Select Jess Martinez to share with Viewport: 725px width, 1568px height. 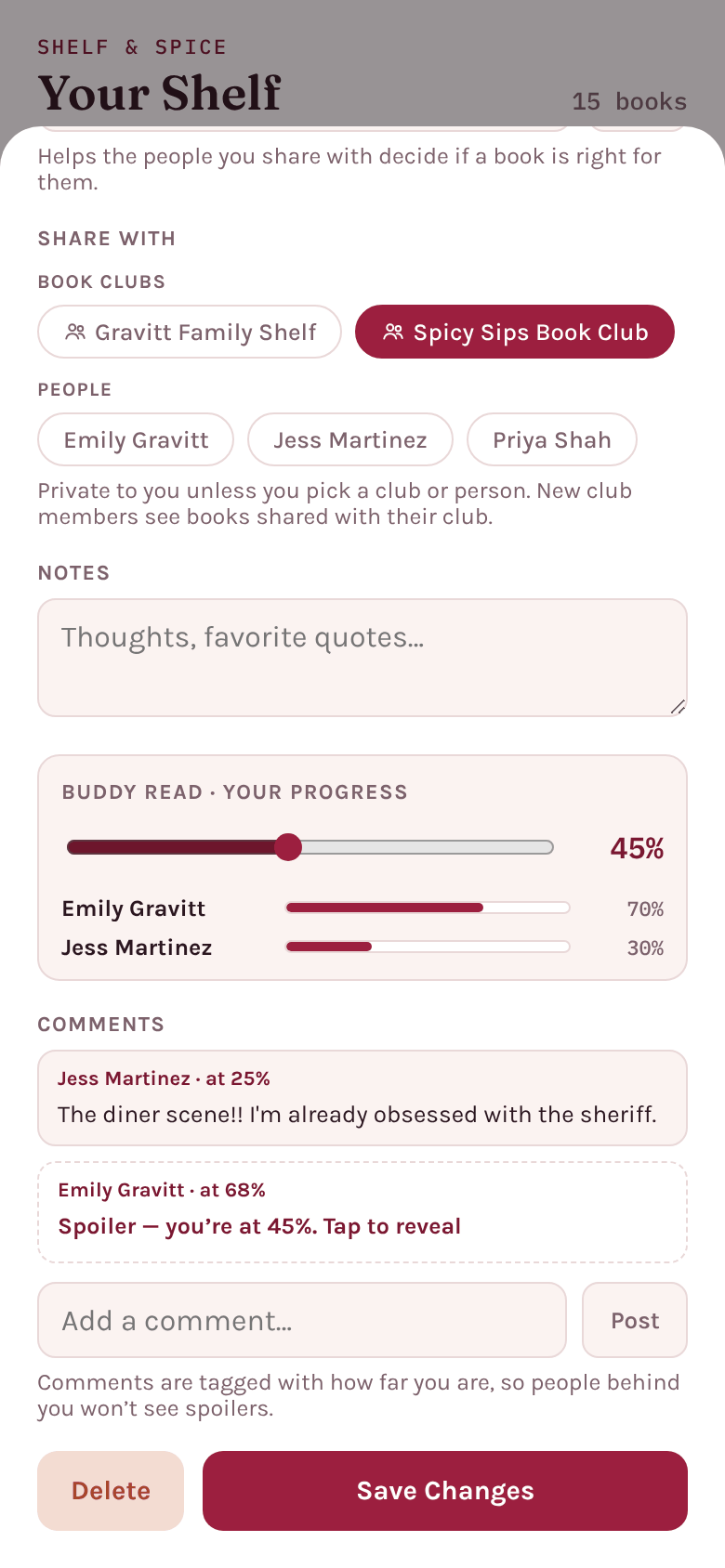coord(350,439)
